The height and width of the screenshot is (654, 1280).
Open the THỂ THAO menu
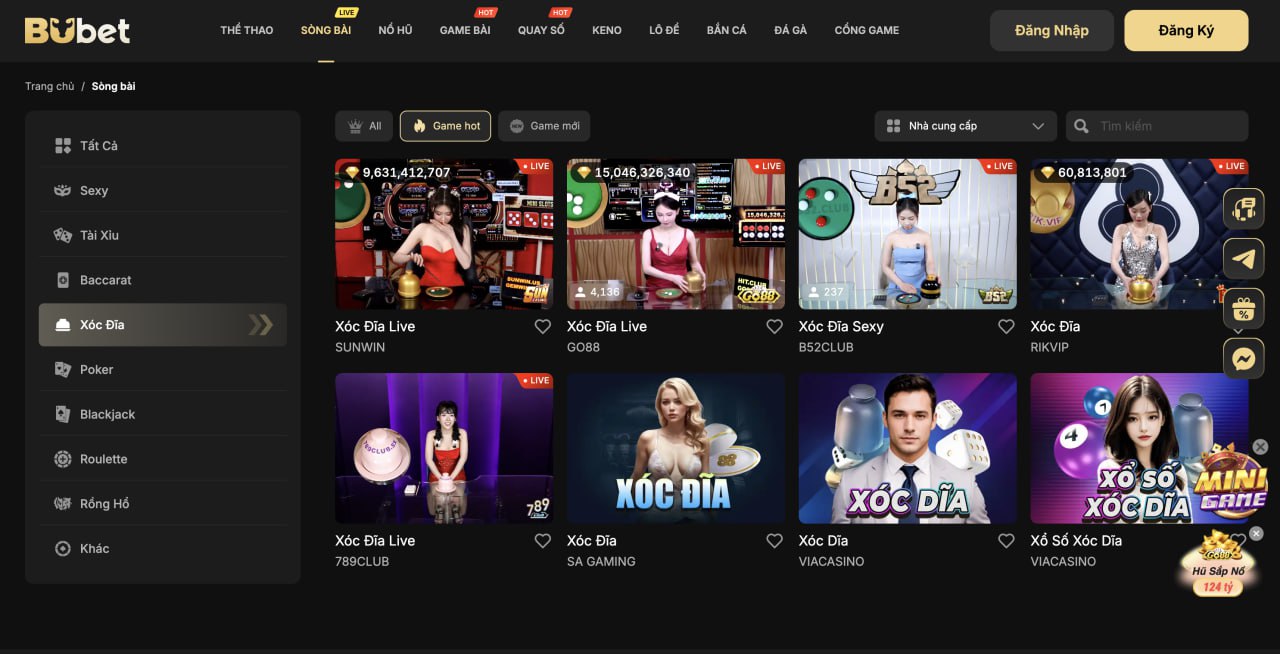tap(247, 30)
